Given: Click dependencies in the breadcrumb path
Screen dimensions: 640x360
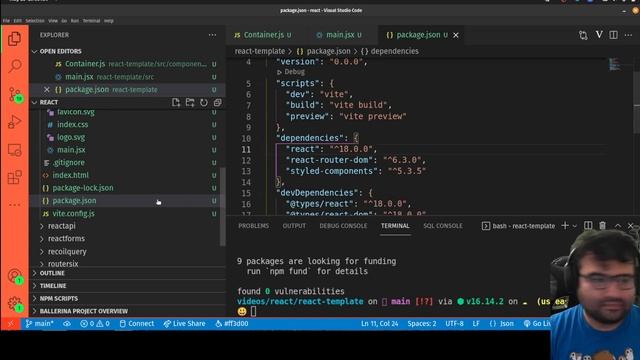Looking at the screenshot, I should tap(390, 51).
